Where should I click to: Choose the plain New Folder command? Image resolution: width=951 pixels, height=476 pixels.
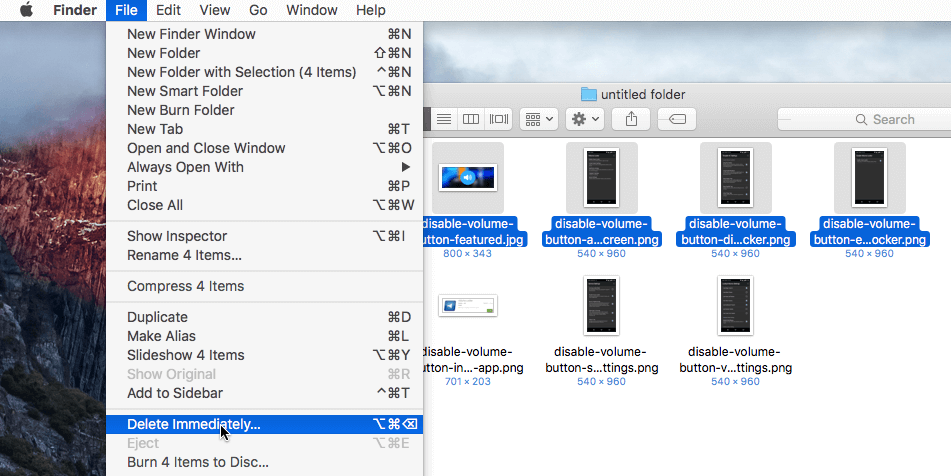click(264, 53)
